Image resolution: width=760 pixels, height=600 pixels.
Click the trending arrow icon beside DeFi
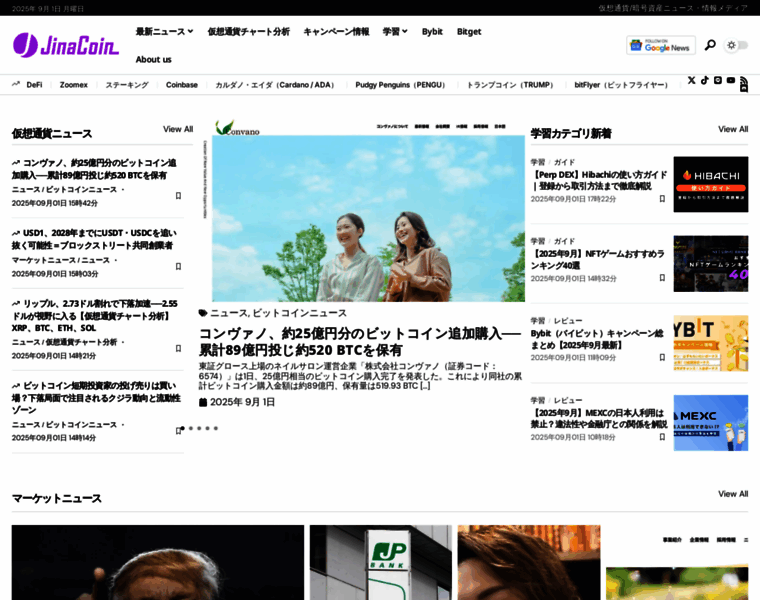point(16,84)
